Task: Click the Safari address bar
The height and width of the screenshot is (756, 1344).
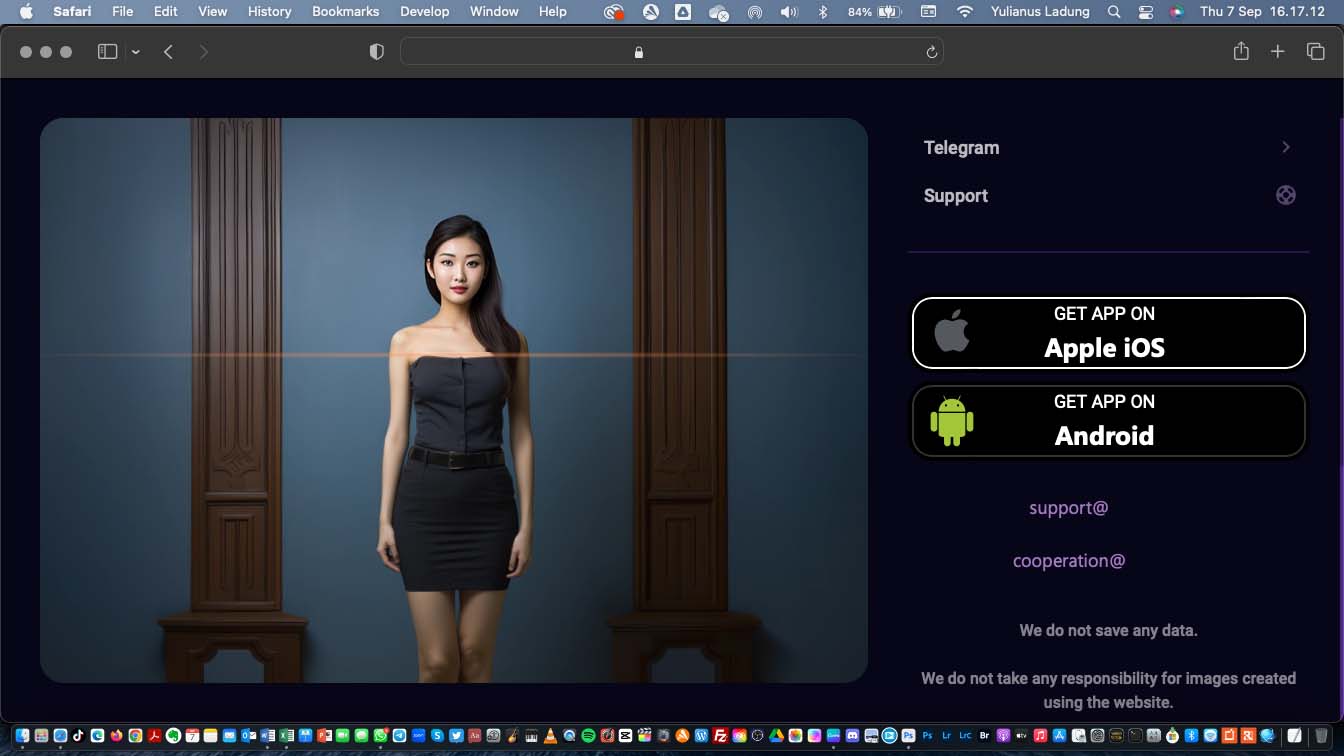Action: (670, 52)
